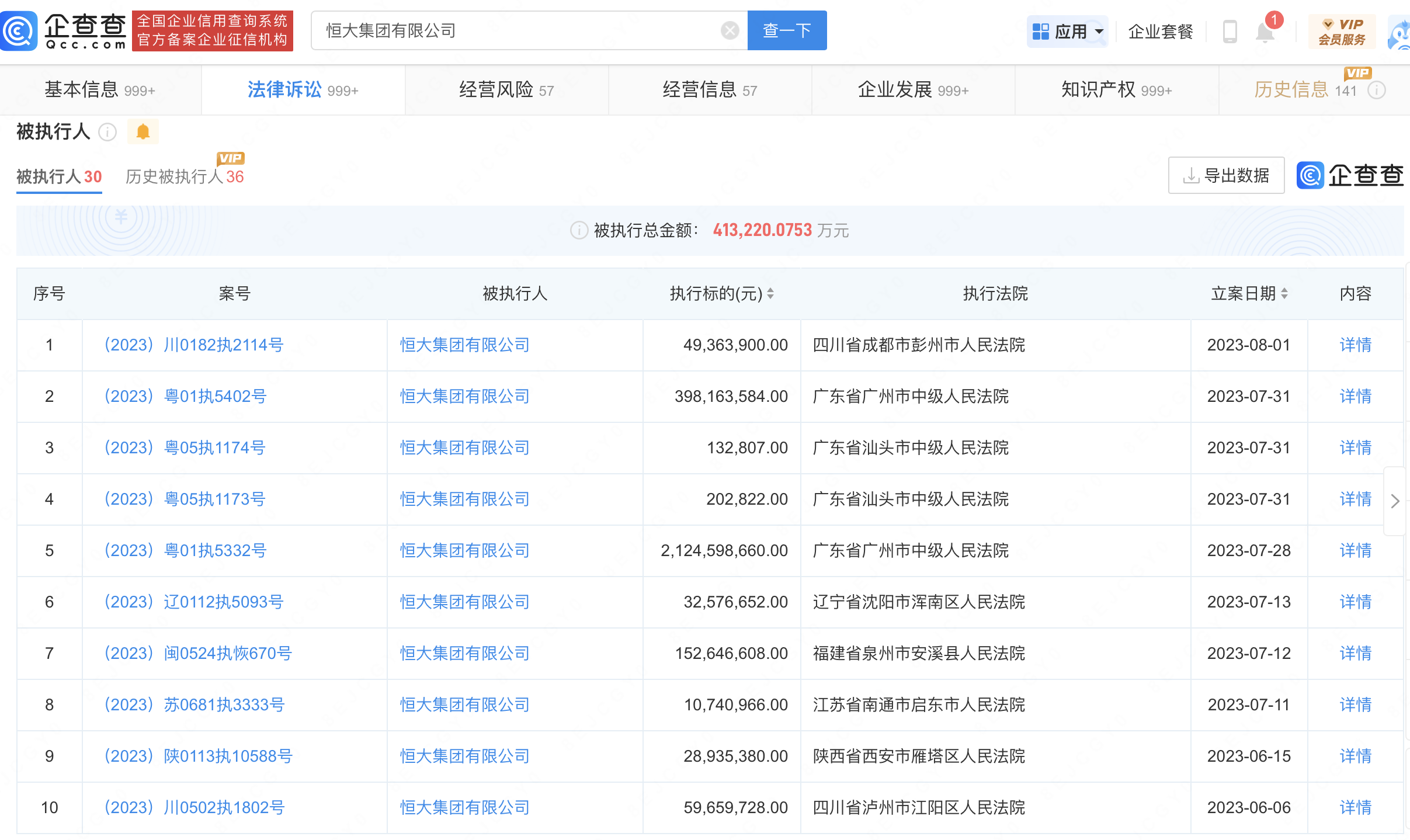Open VIP 会员服务 icon
Screen dimensions: 1410x840
click(1342, 31)
